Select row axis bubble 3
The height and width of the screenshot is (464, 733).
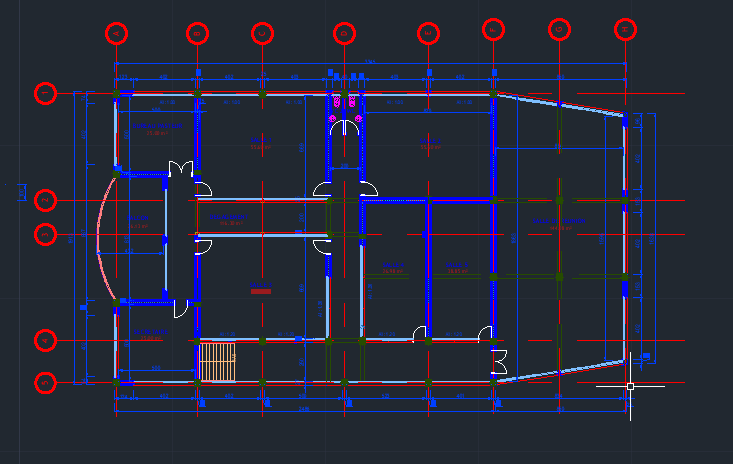pos(45,234)
